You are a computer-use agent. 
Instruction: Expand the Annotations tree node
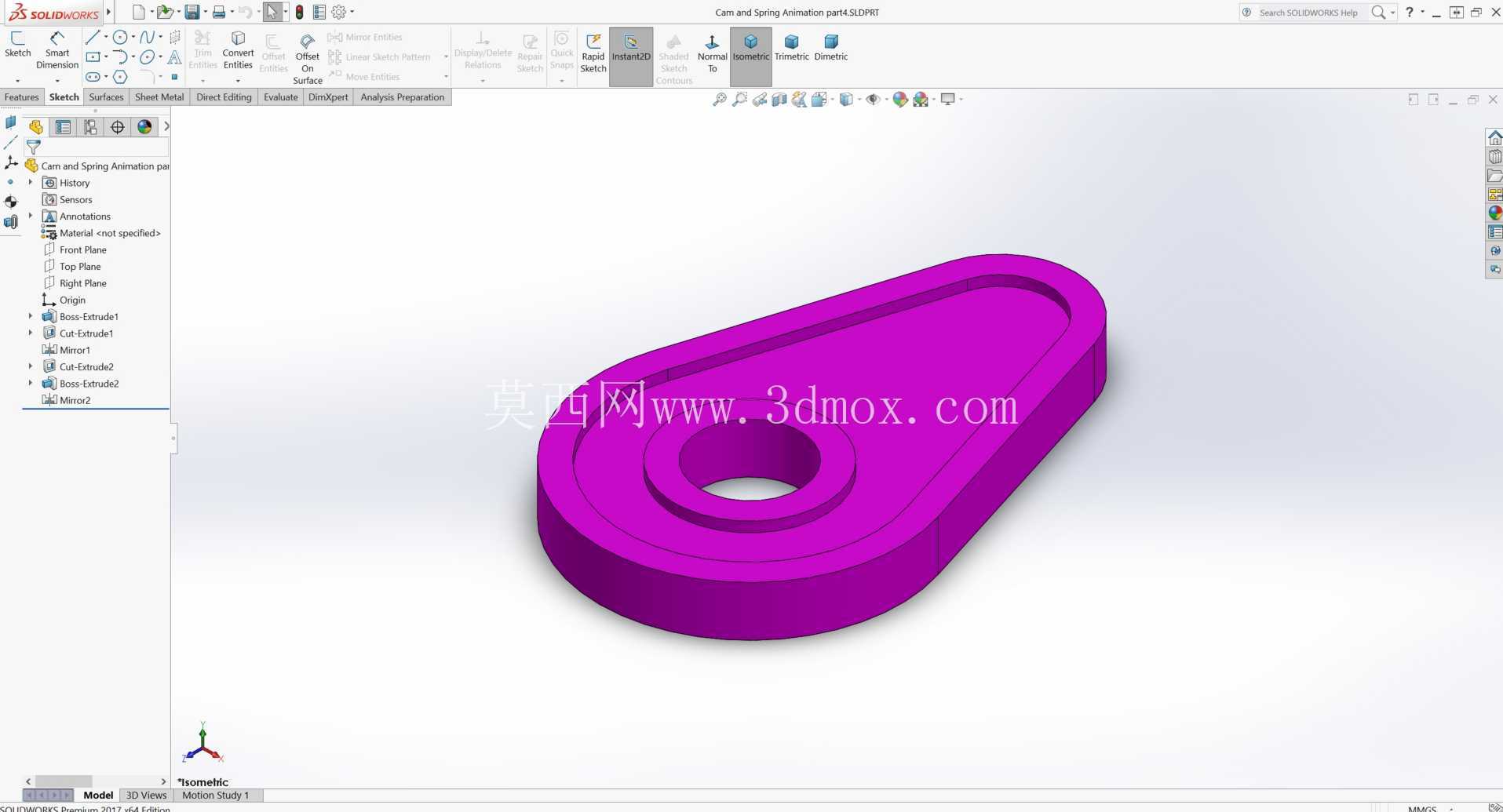[x=31, y=216]
